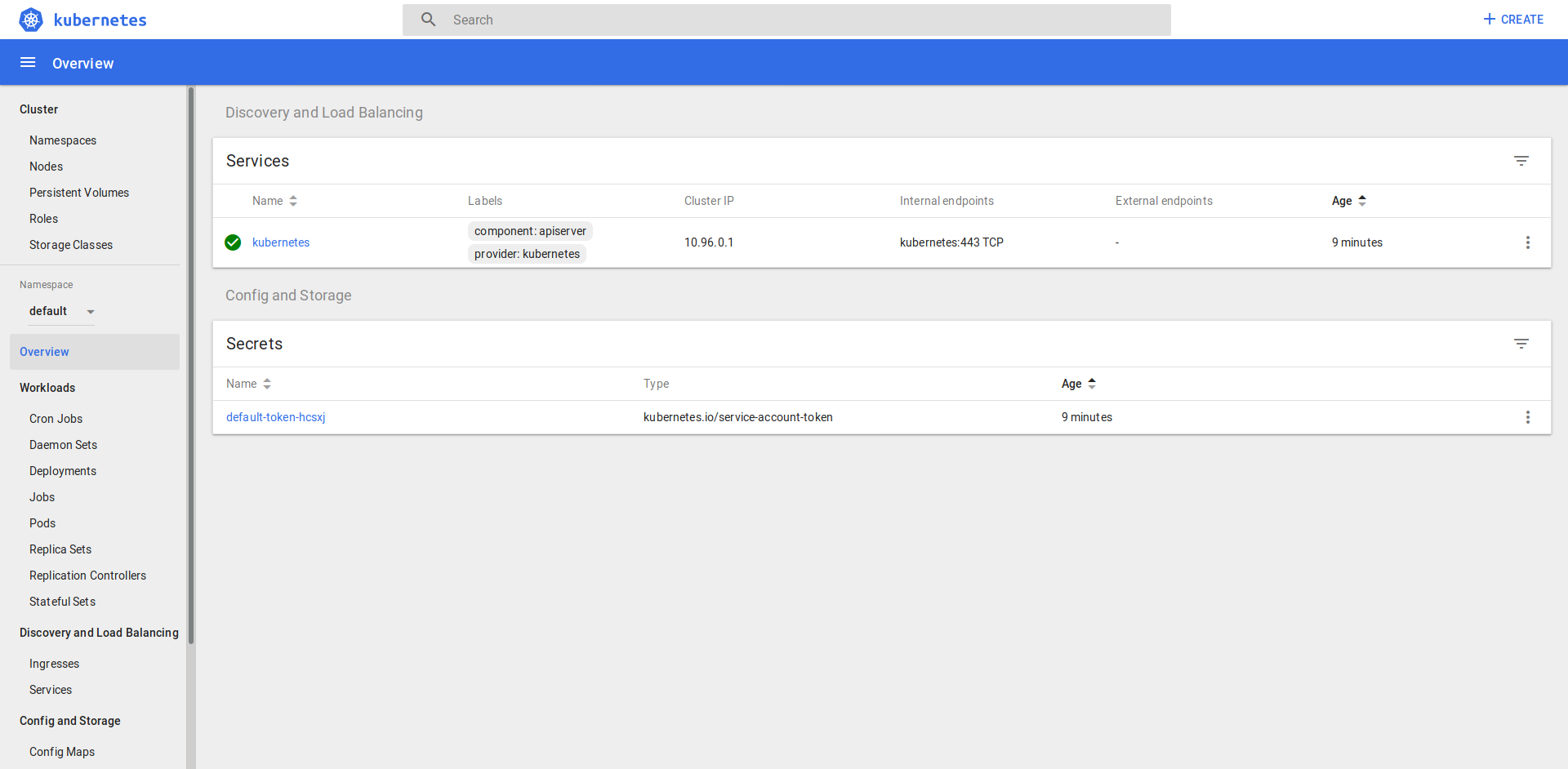Click the cluster IP 10.96.0.1
The height and width of the screenshot is (769, 1568).
point(709,242)
